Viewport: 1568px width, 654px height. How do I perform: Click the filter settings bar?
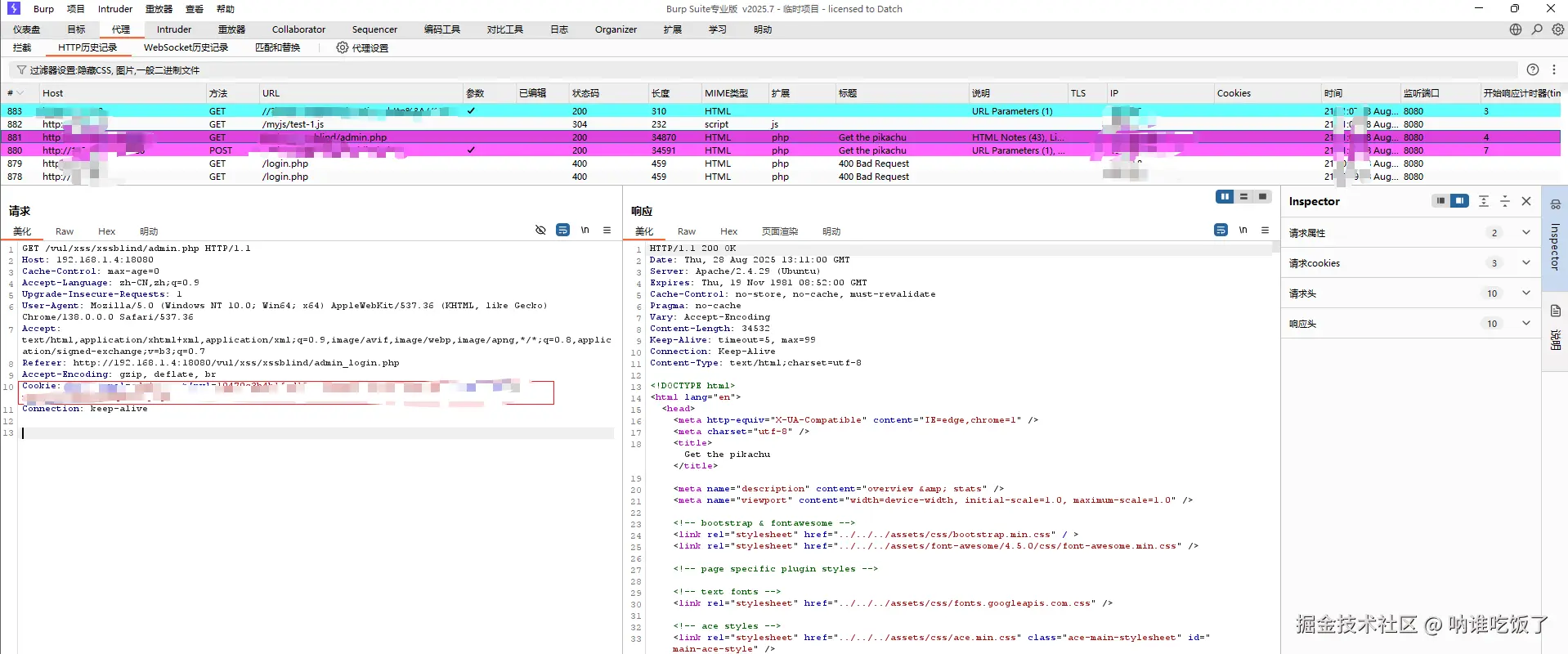click(114, 70)
